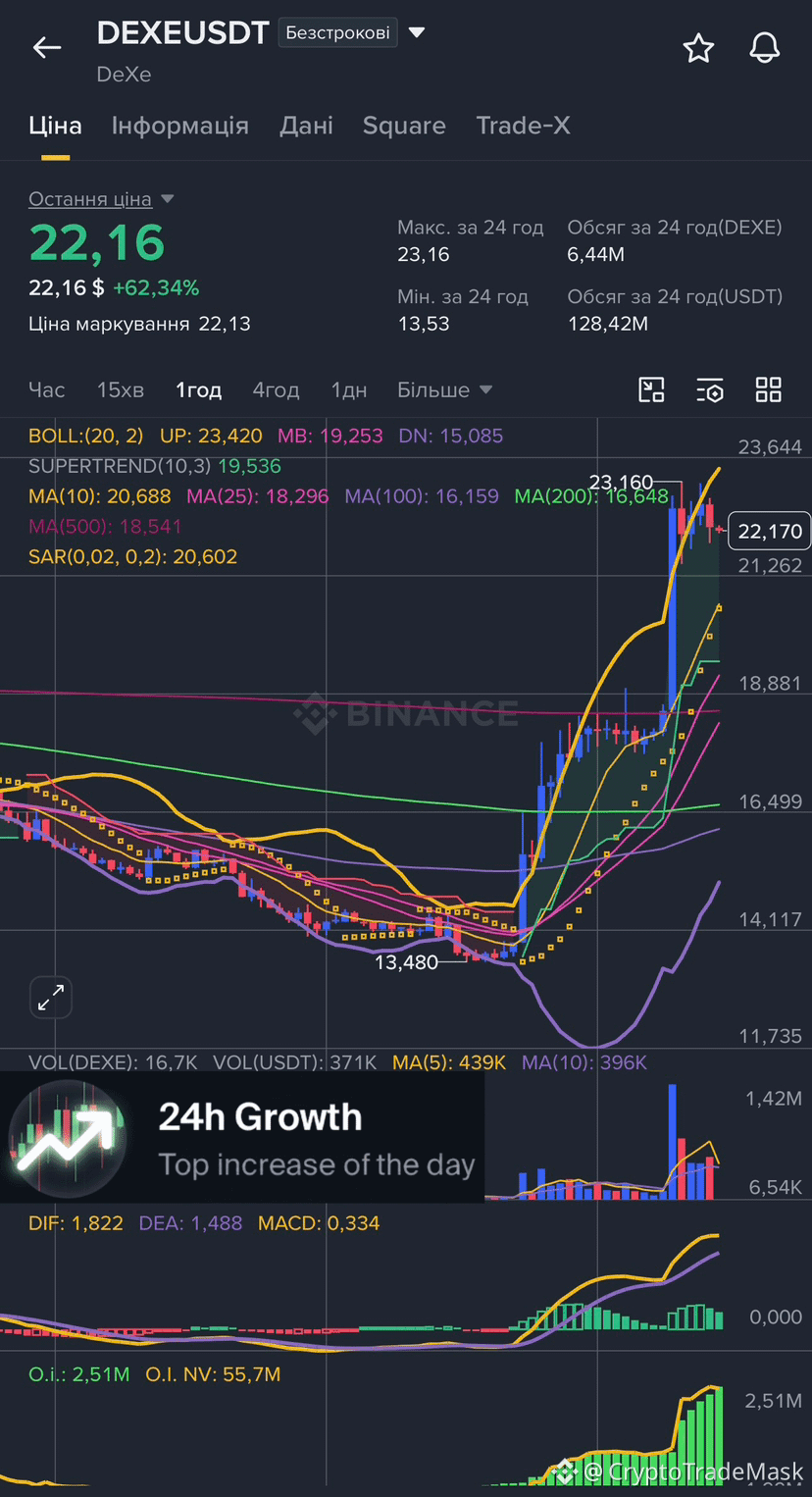
Task: Select the 15хв timeframe
Action: (121, 389)
